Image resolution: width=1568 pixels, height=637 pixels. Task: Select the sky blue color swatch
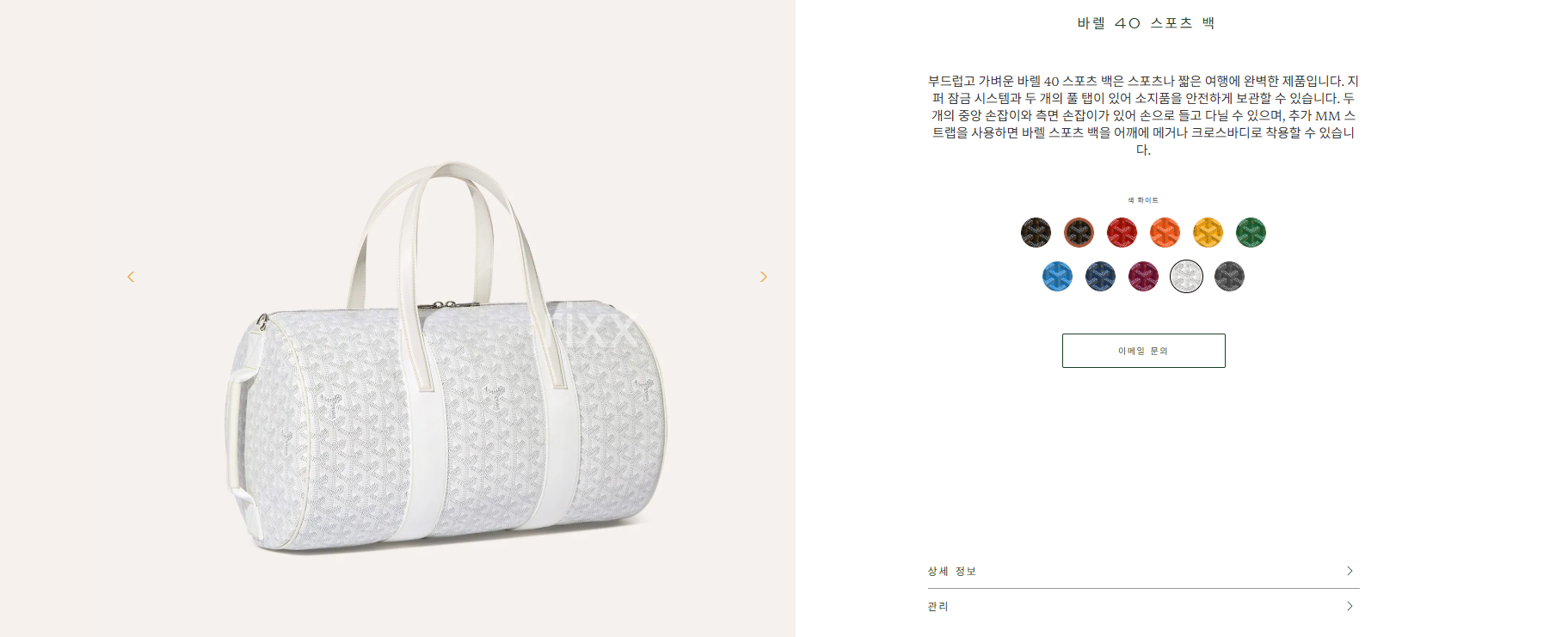[x=1057, y=276]
